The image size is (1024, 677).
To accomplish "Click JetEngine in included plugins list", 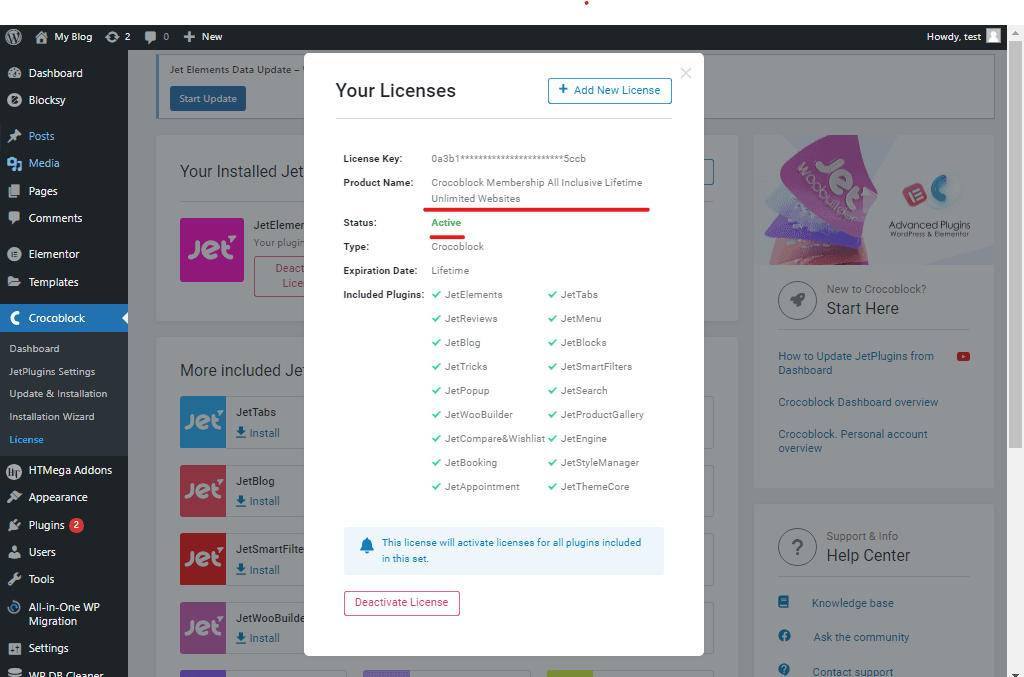I will pos(584,439).
